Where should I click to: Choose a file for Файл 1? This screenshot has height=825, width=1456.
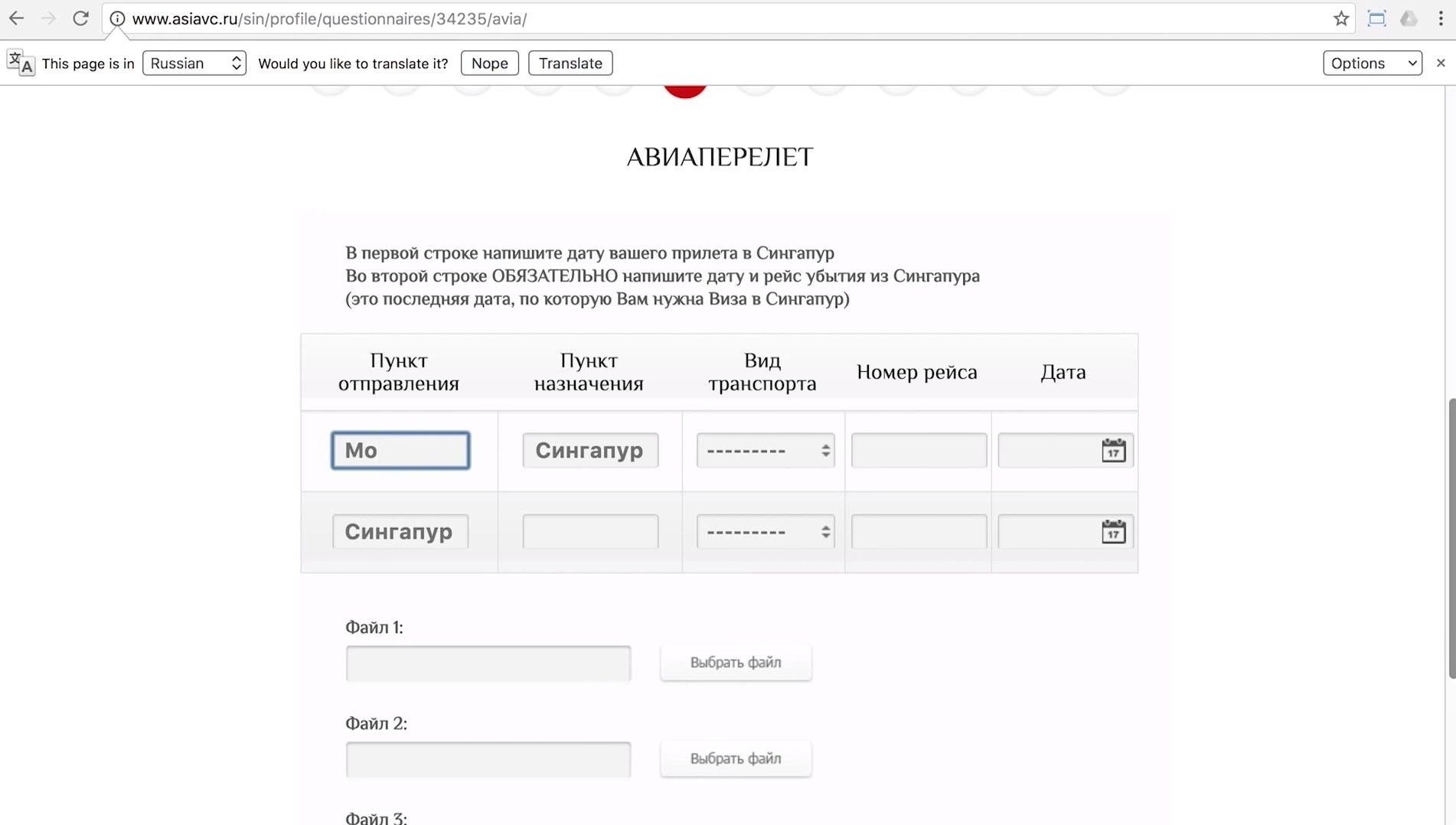(x=736, y=663)
